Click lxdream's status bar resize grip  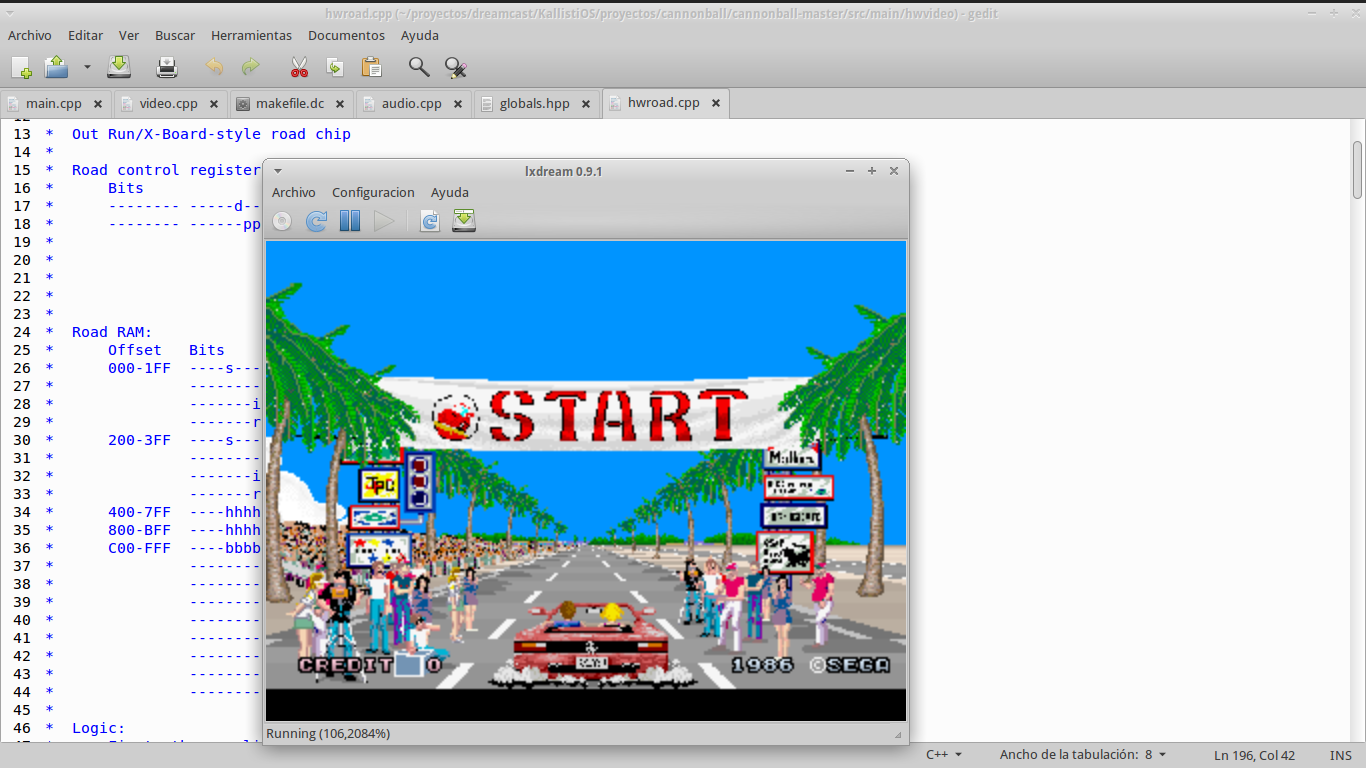[x=898, y=735]
